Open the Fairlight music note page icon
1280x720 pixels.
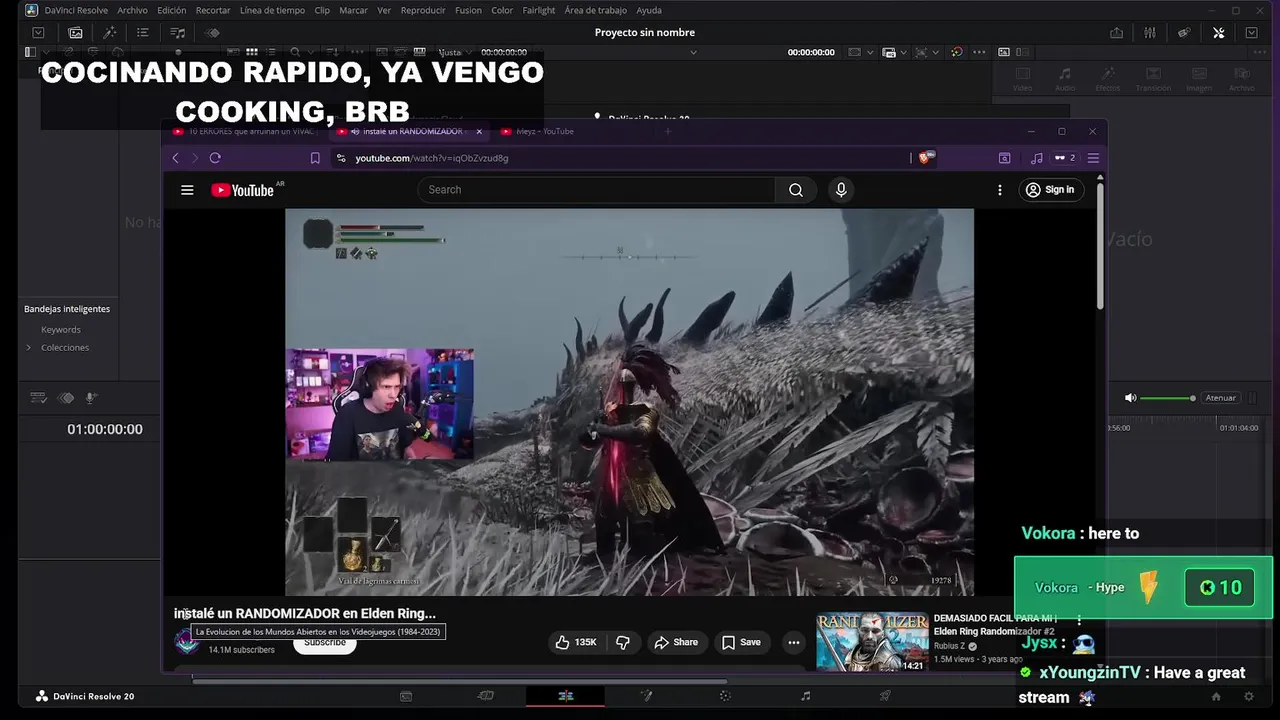pos(806,696)
